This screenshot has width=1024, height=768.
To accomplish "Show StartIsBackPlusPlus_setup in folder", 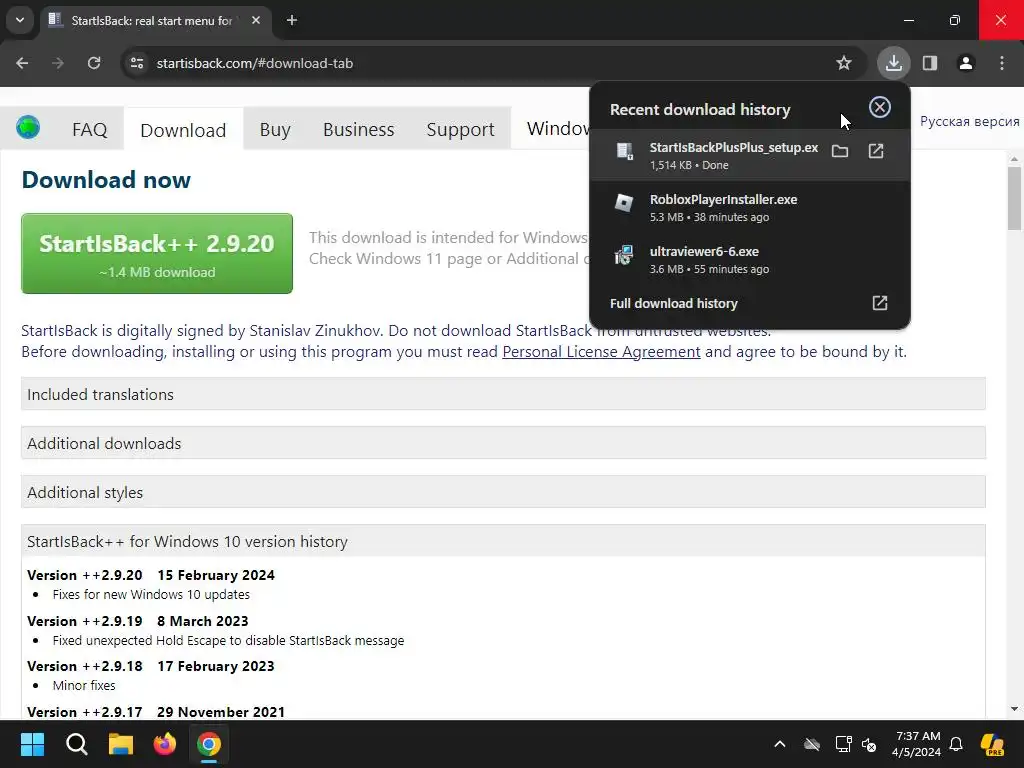I will pos(840,152).
